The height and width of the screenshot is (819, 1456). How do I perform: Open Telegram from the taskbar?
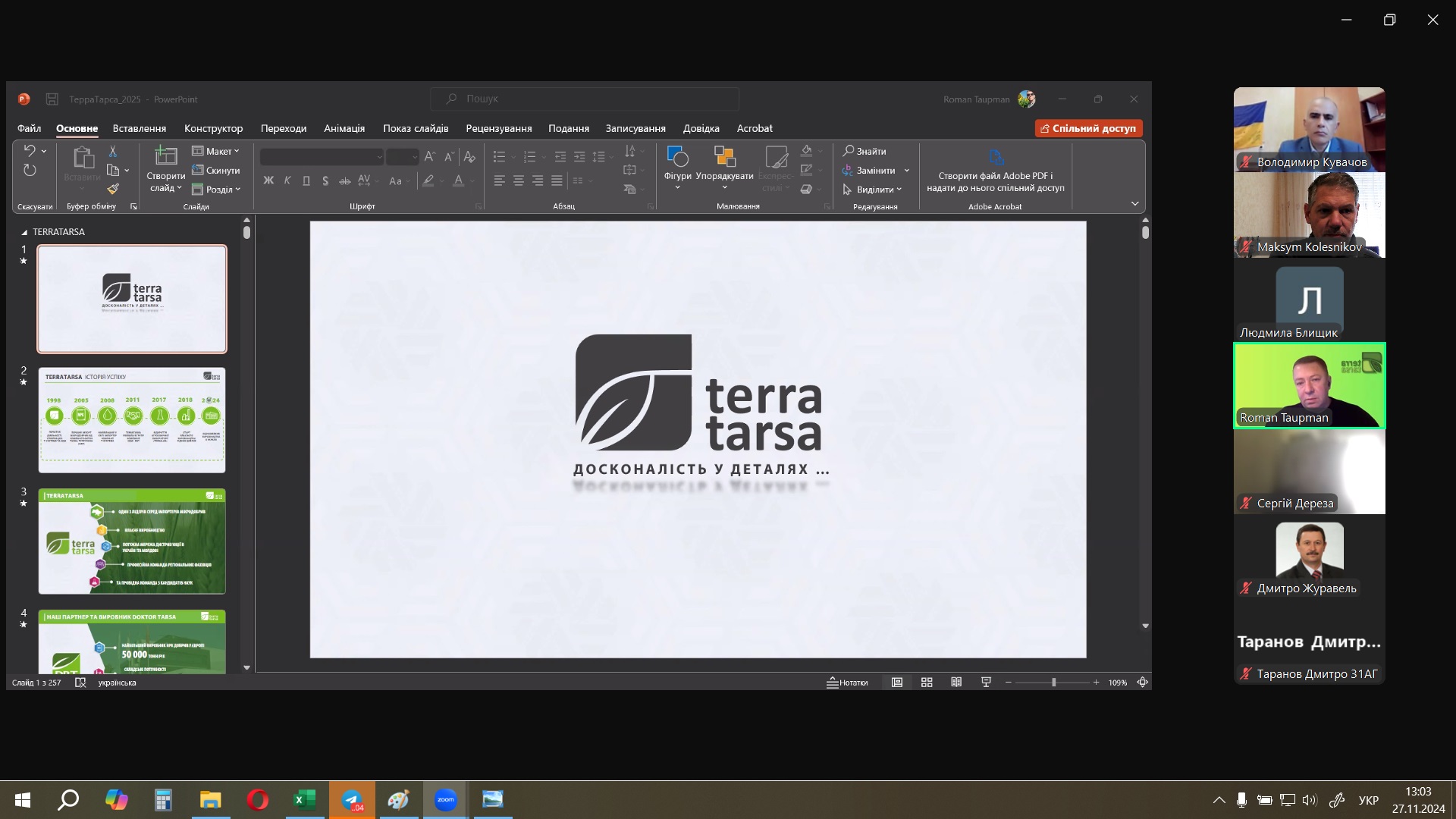(352, 800)
